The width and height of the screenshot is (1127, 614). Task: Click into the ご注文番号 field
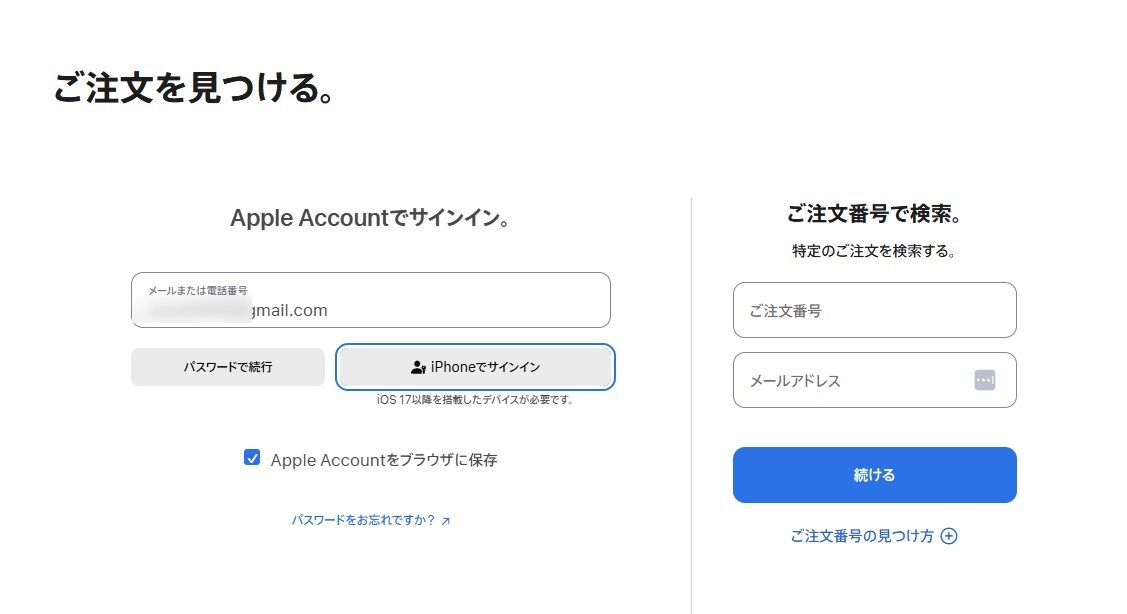874,310
